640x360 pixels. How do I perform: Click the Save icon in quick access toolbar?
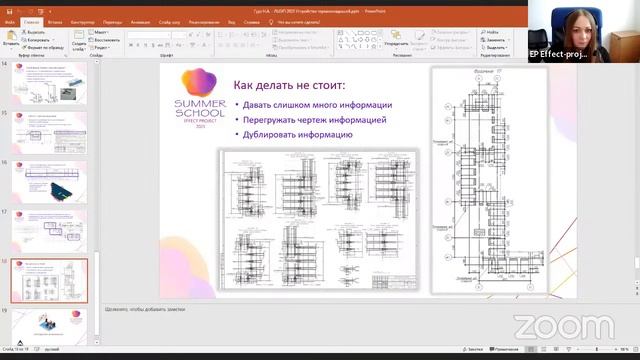click(x=9, y=11)
